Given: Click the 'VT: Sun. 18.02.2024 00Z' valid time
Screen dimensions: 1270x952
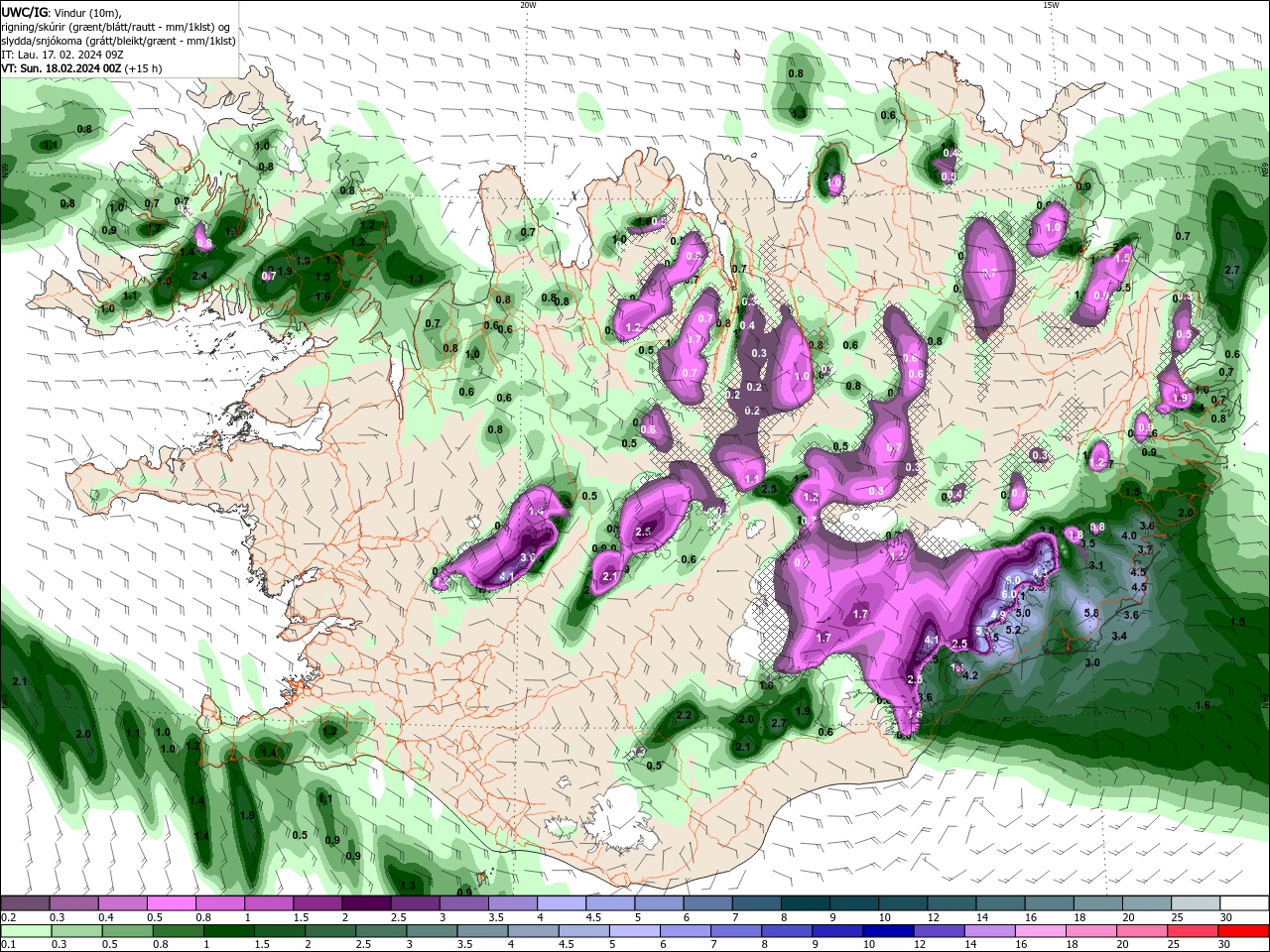Looking at the screenshot, I should click(x=61, y=68).
